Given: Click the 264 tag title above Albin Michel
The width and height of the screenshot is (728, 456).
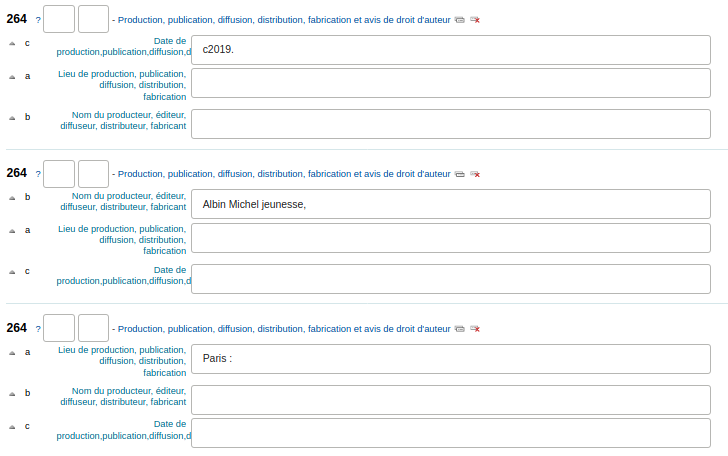Looking at the screenshot, I should coord(284,174).
